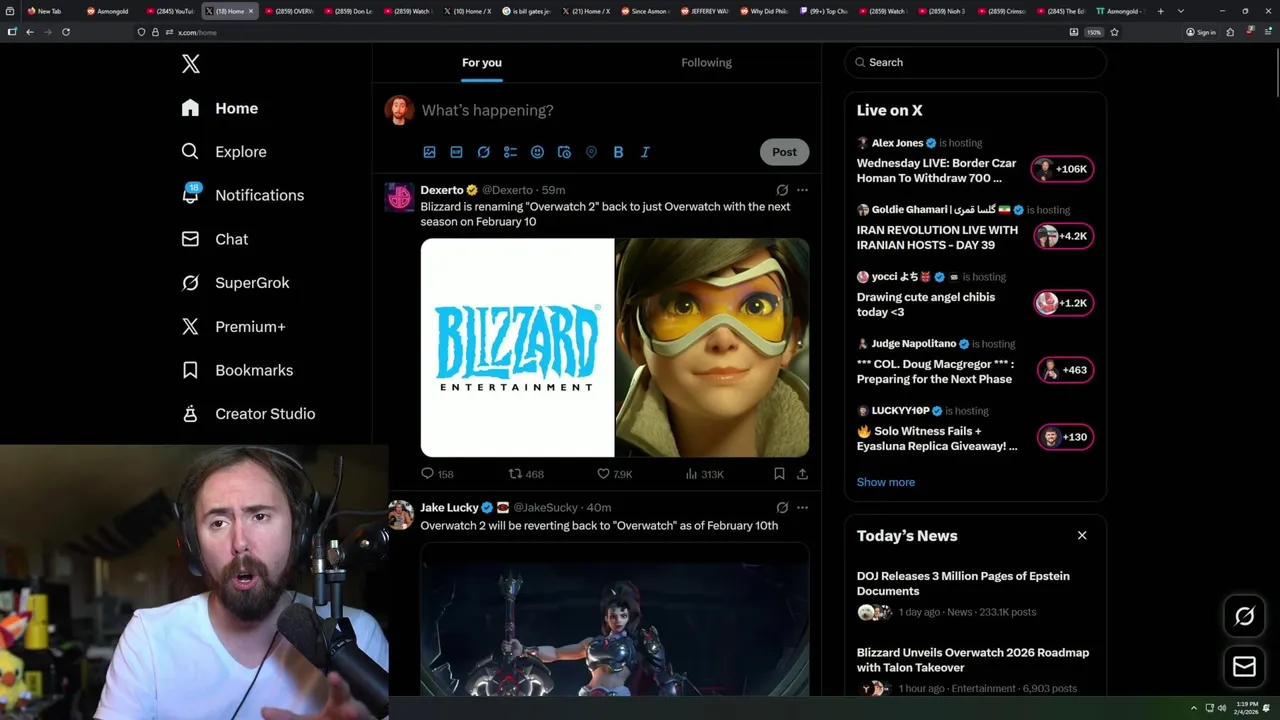This screenshot has height=720, width=1280.
Task: Add a GIF to the post
Action: 456,152
